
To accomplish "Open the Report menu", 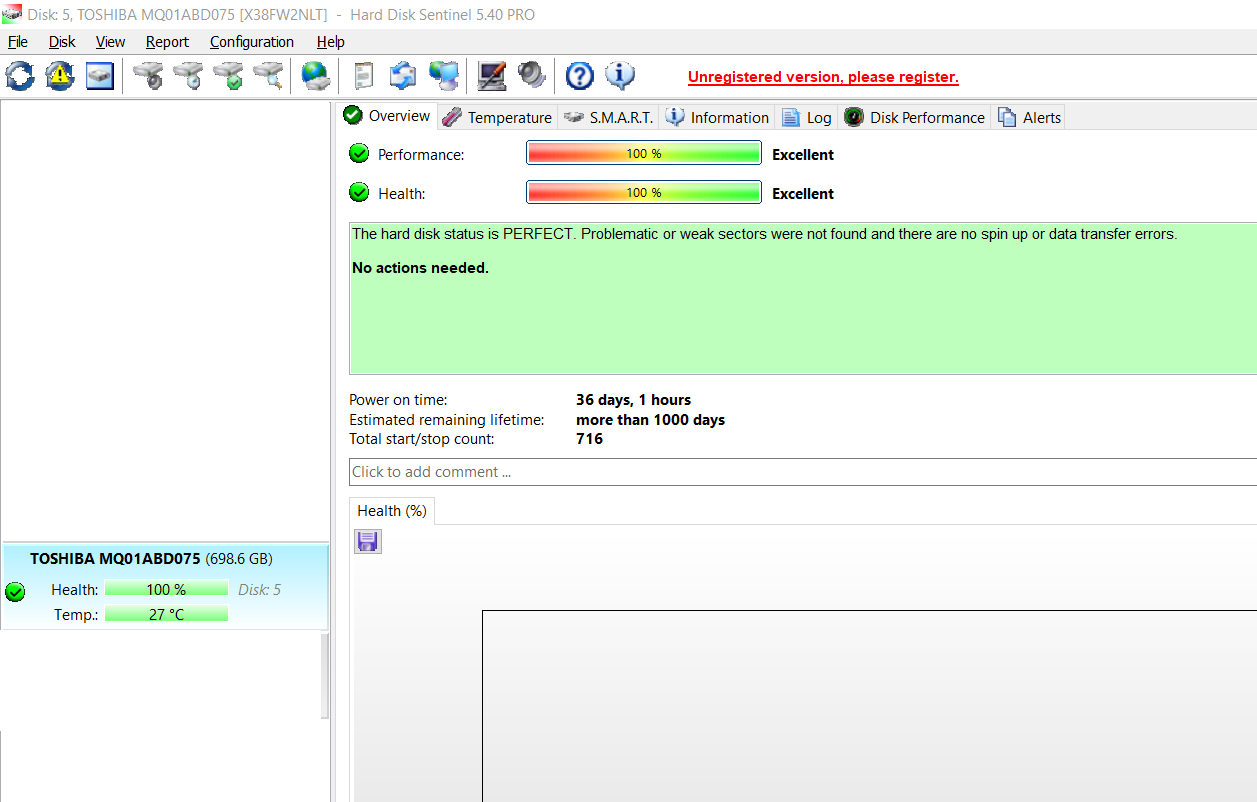I will click(167, 42).
